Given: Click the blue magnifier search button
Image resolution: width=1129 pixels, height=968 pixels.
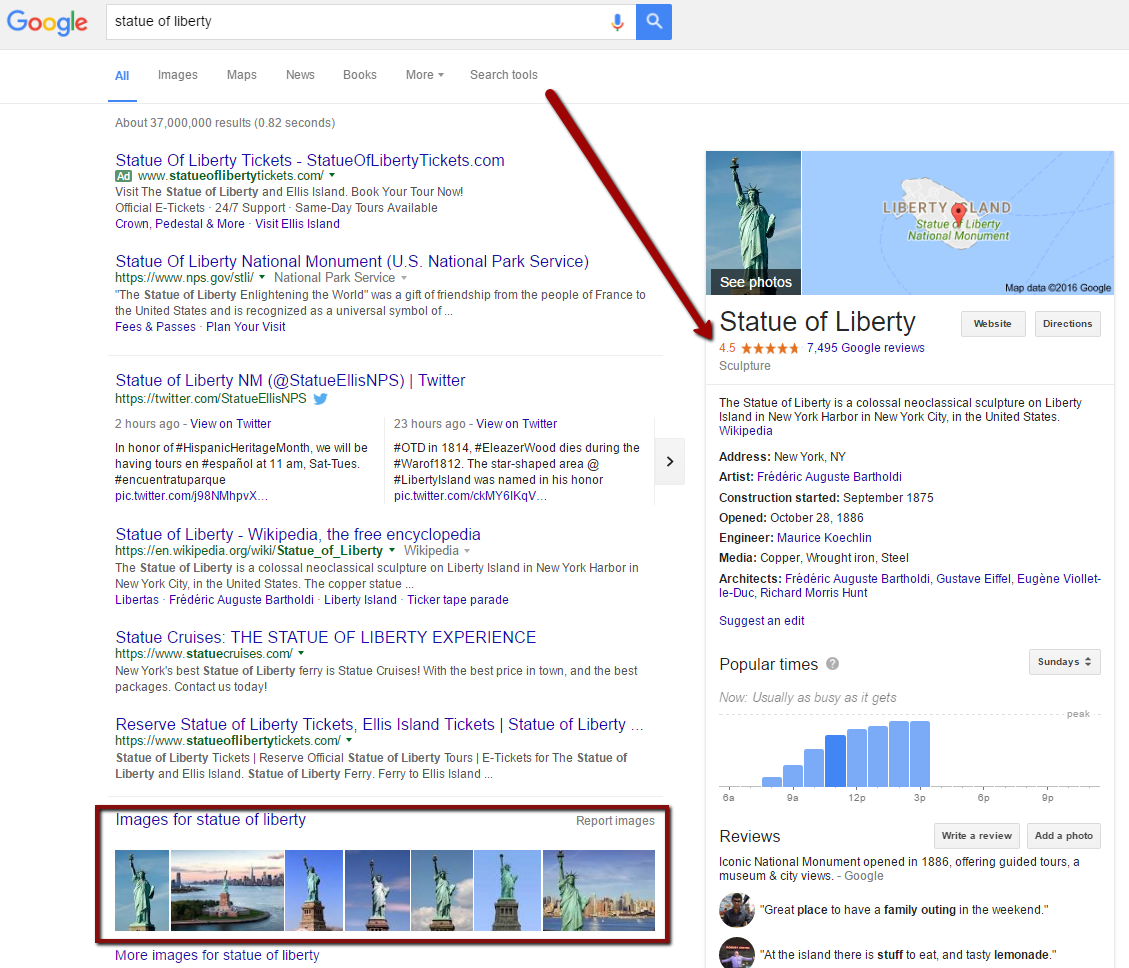Looking at the screenshot, I should [654, 22].
